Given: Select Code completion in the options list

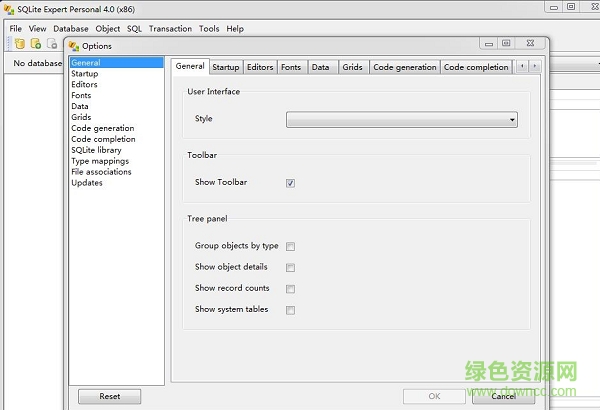Looking at the screenshot, I should pyautogui.click(x=117, y=139).
